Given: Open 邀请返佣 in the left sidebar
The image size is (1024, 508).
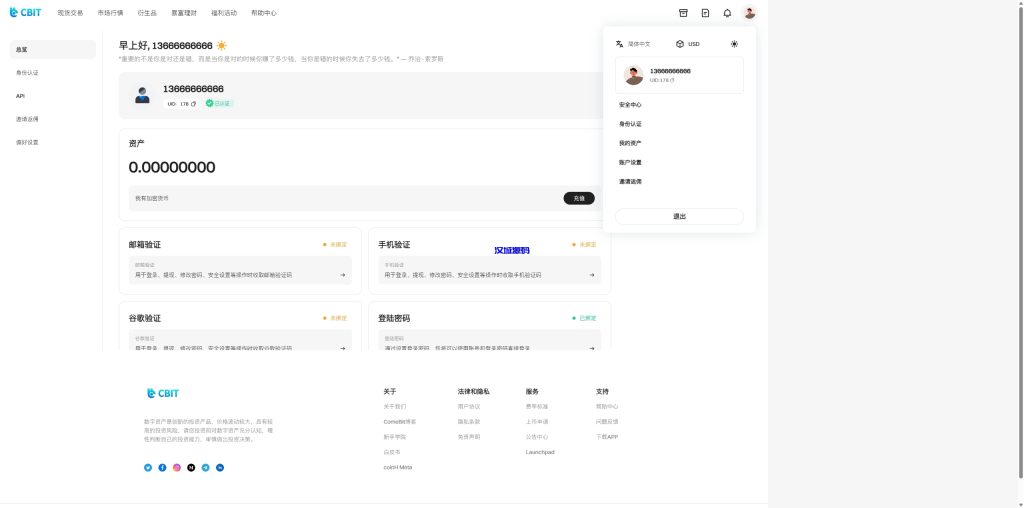Looking at the screenshot, I should click(53, 119).
